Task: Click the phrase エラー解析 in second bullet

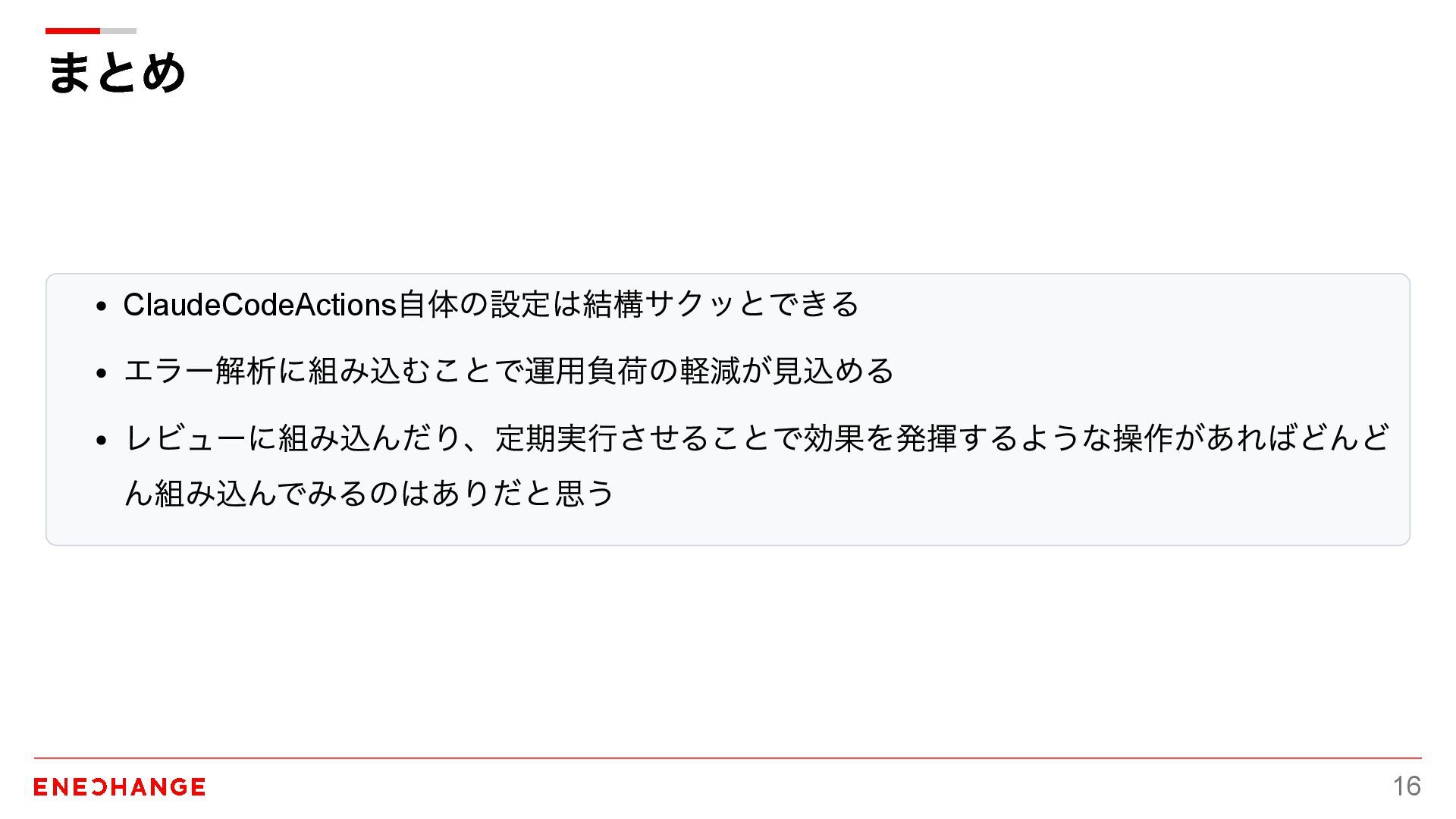Action: [199, 371]
